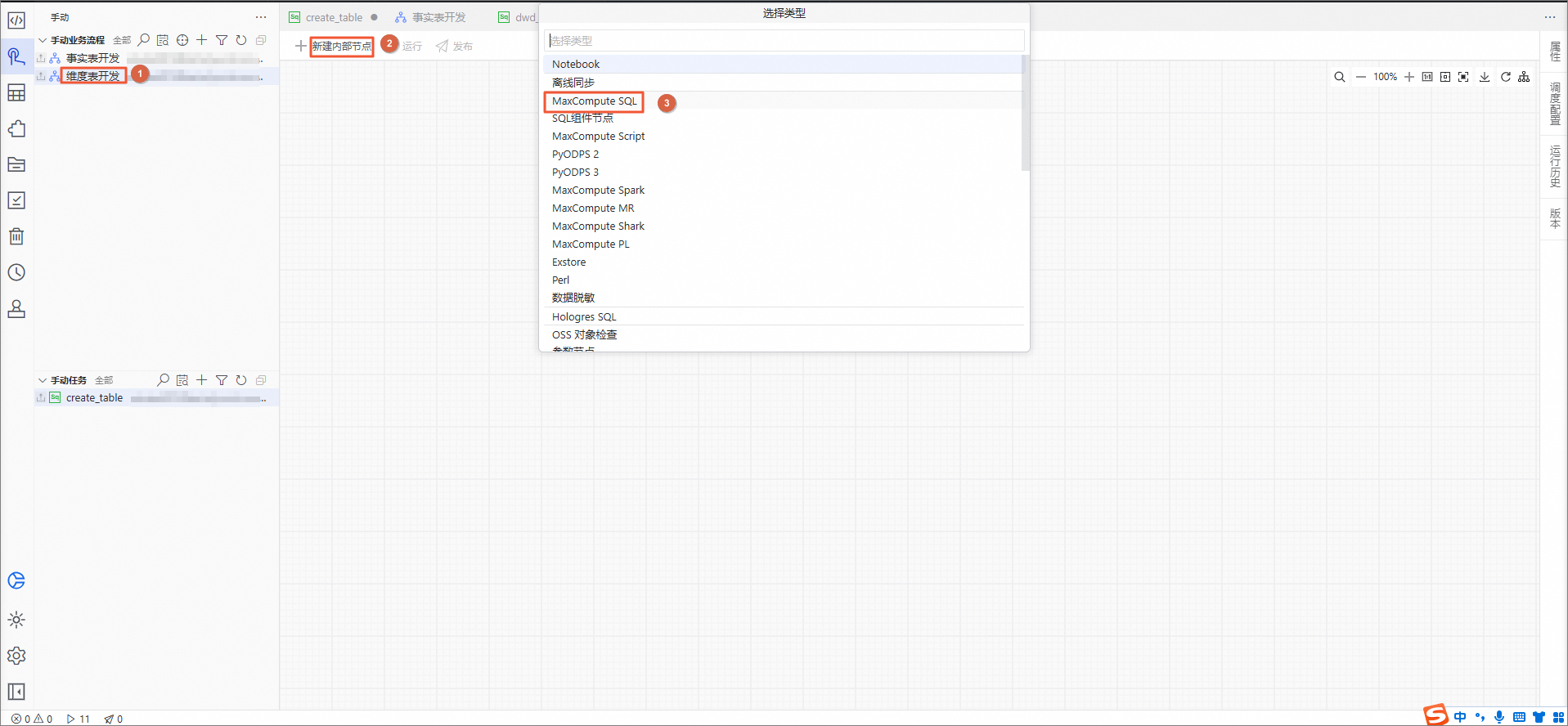The height and width of the screenshot is (726, 1568).
Task: Open the 属性 side panel tab
Action: click(1554, 51)
